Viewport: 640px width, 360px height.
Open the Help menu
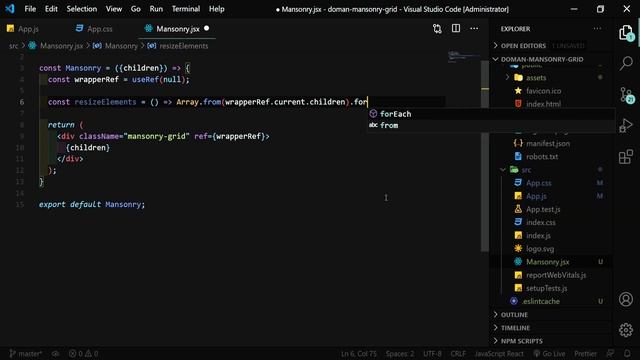[x=217, y=9]
